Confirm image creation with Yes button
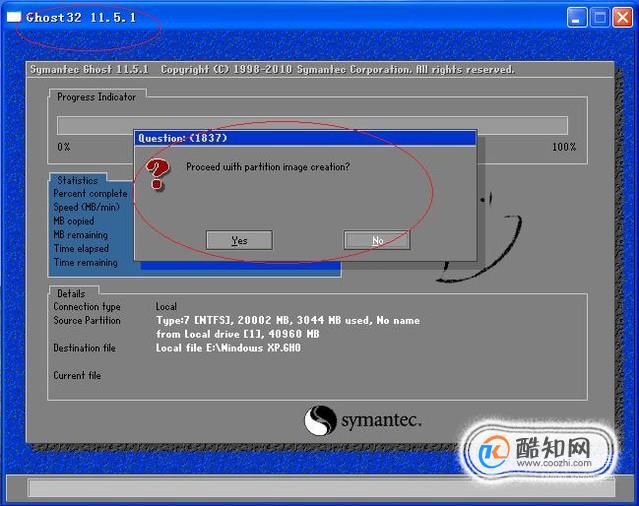The width and height of the screenshot is (639, 506). coord(239,240)
